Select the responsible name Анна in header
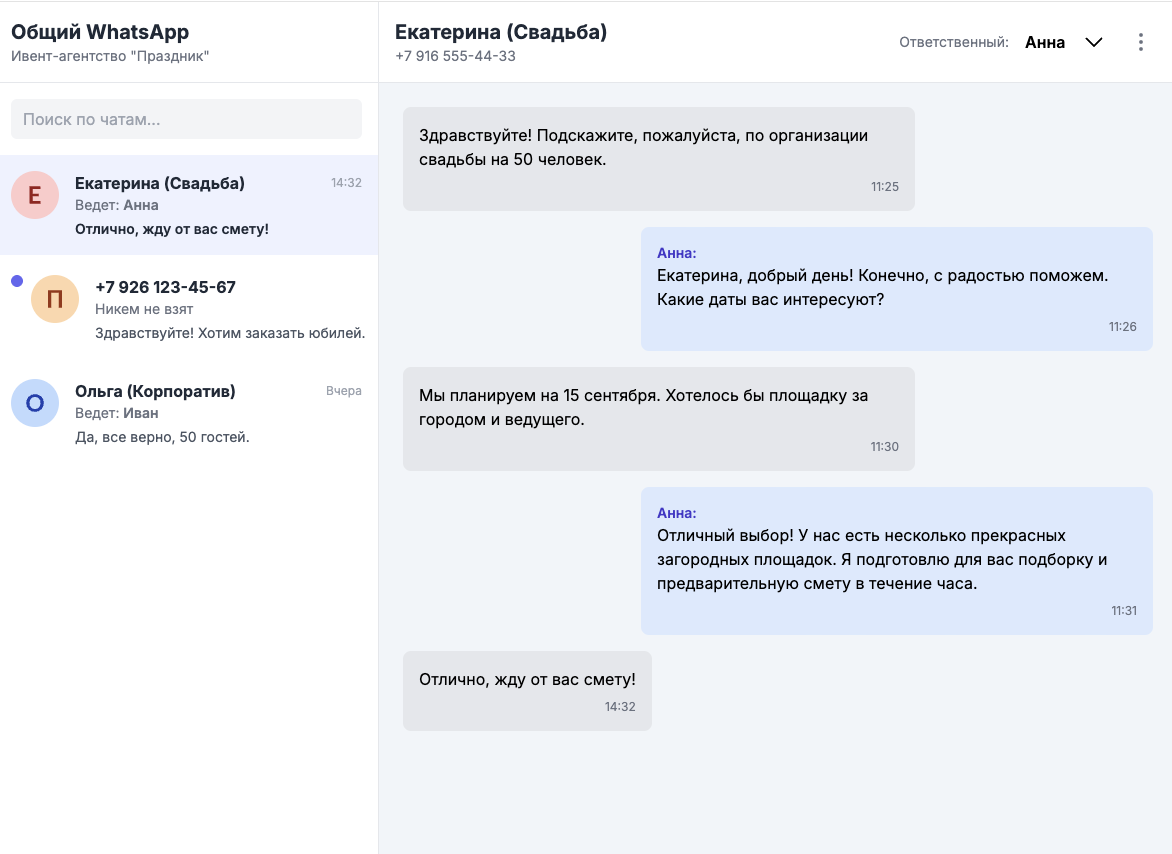Screen dimensions: 1172x854 (x=1045, y=42)
